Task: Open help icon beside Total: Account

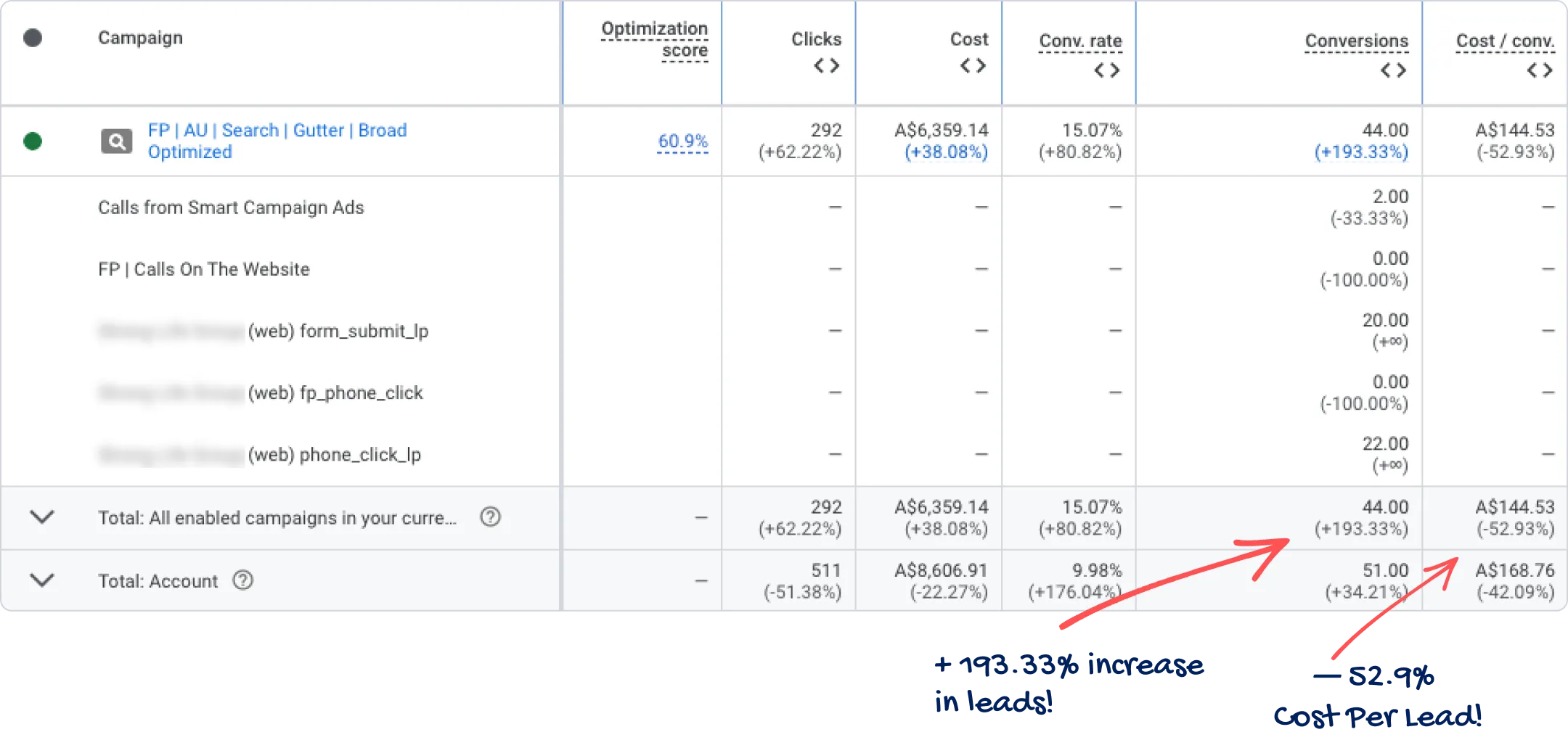Action: [x=243, y=580]
